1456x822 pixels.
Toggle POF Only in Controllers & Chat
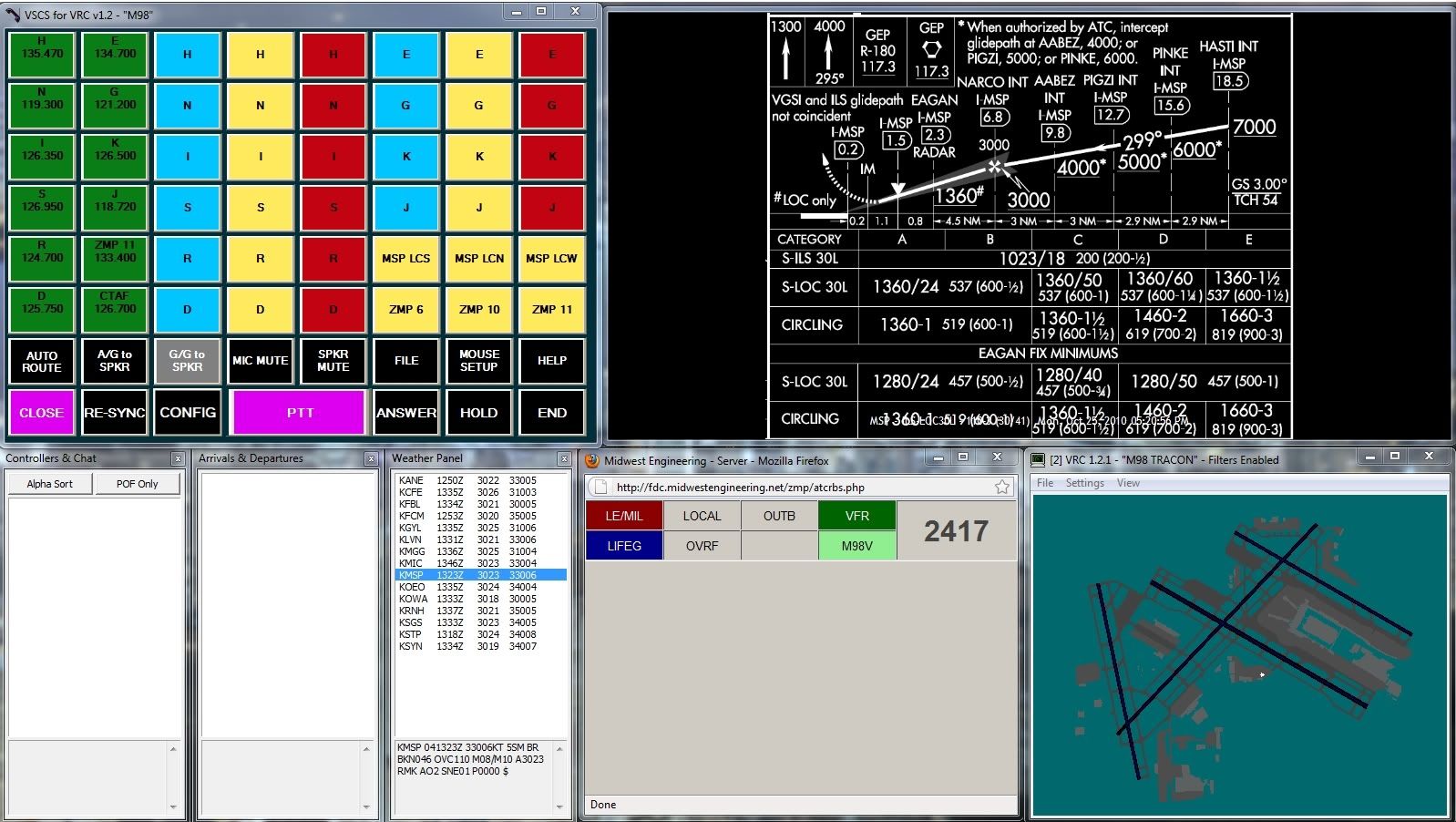138,484
